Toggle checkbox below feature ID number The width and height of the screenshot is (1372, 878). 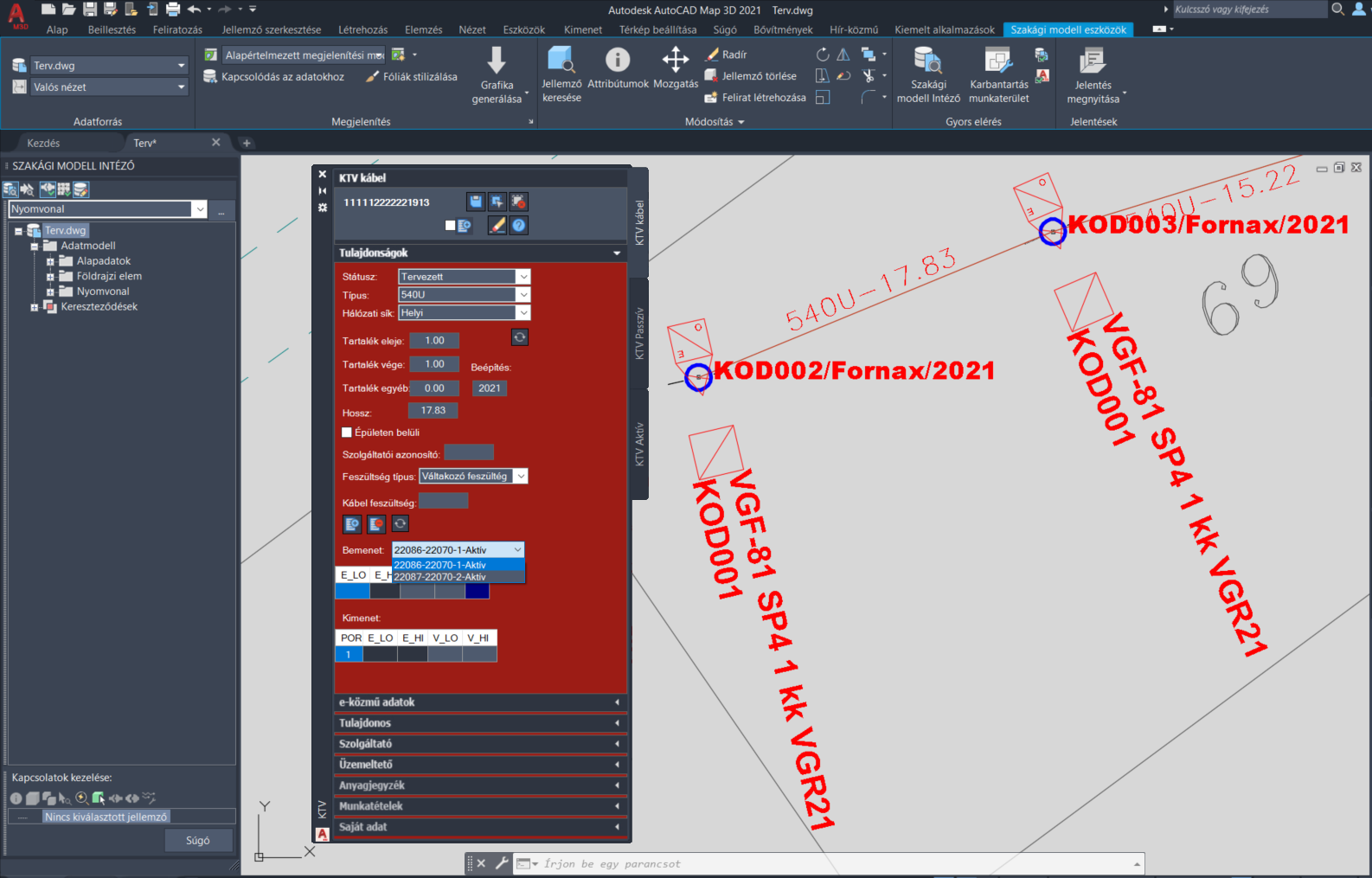pyautogui.click(x=450, y=225)
